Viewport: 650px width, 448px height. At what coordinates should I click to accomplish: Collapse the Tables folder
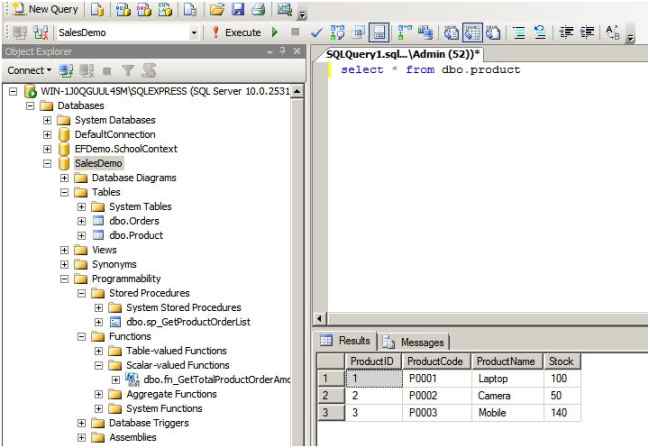[64, 192]
